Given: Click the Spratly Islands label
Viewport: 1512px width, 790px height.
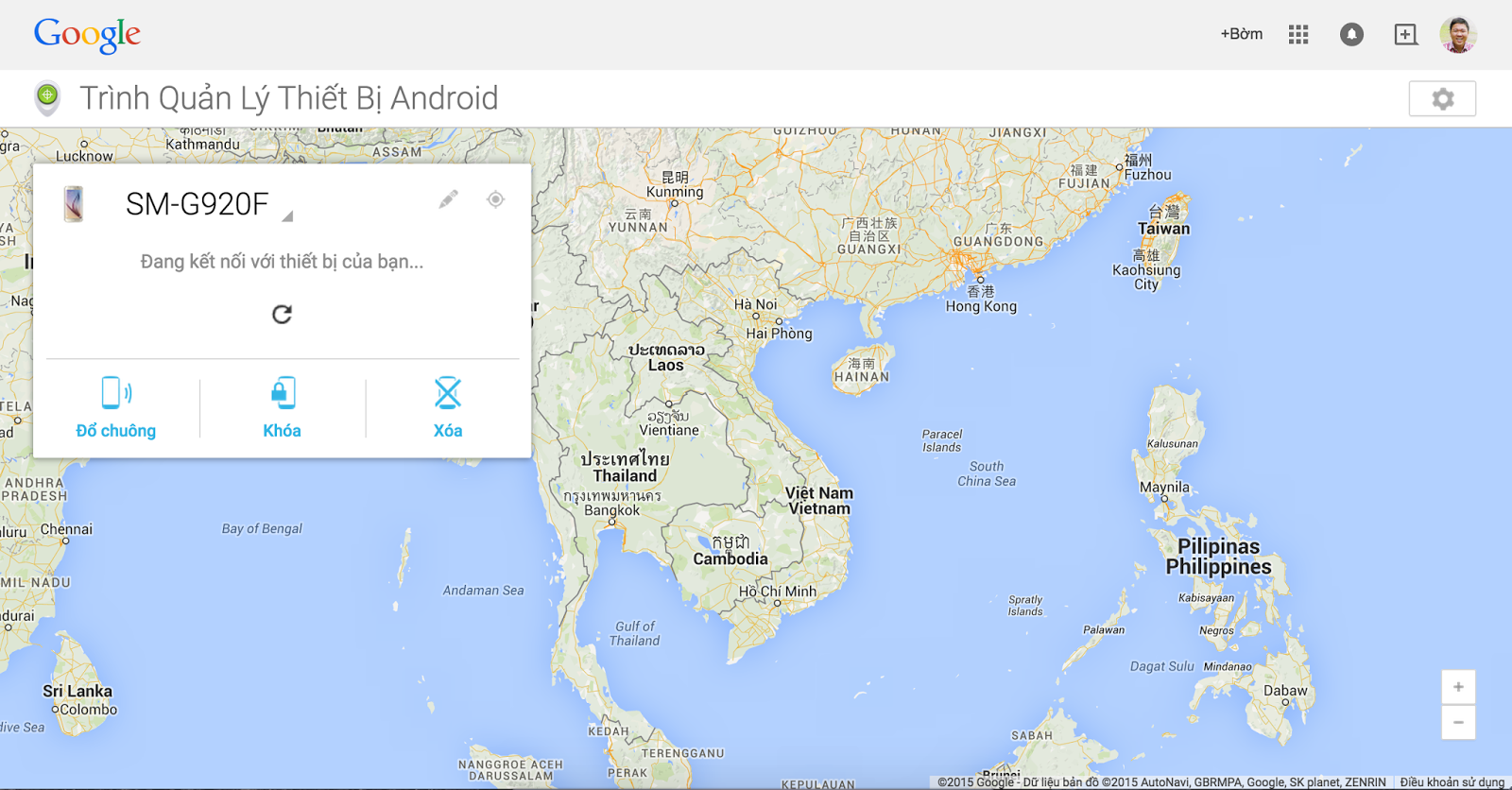Looking at the screenshot, I should [1025, 606].
